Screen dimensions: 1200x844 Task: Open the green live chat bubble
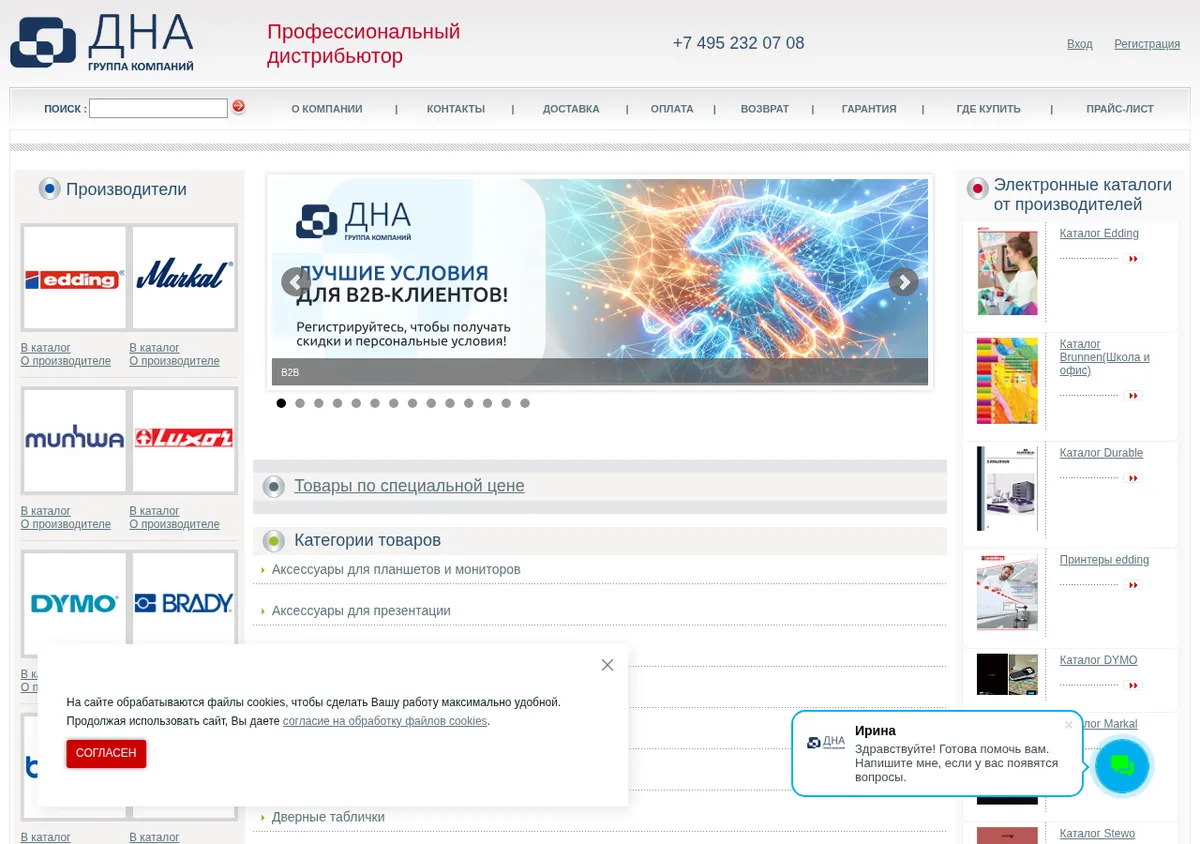coord(1122,766)
